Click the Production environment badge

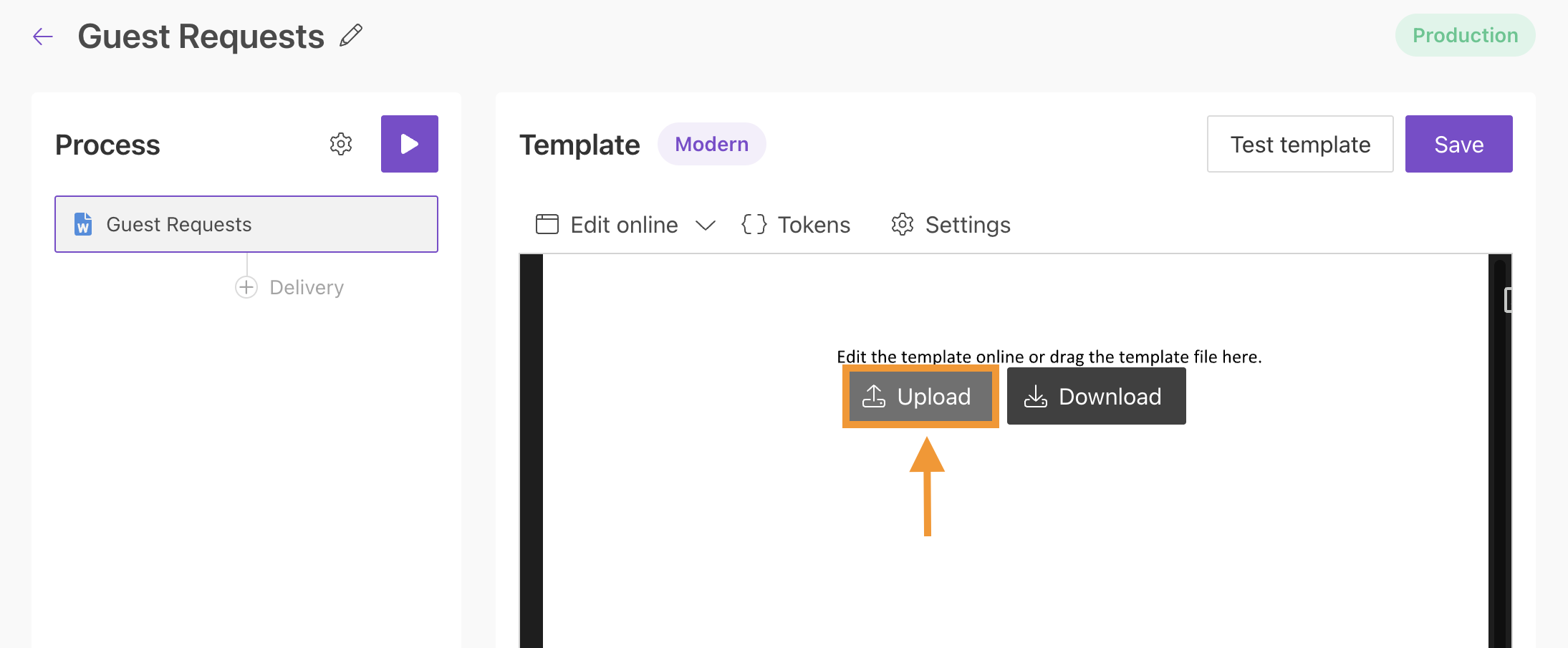pos(1465,34)
